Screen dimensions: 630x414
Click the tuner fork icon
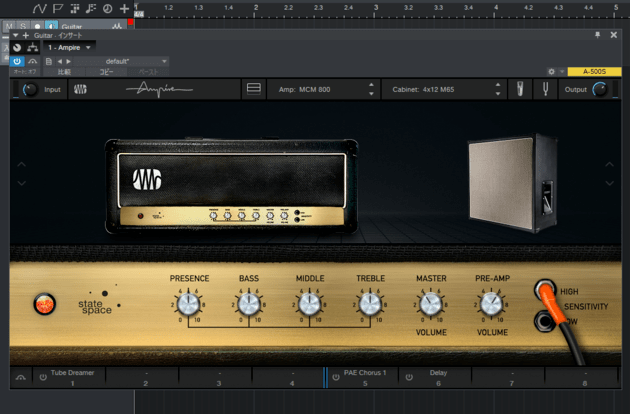(547, 89)
